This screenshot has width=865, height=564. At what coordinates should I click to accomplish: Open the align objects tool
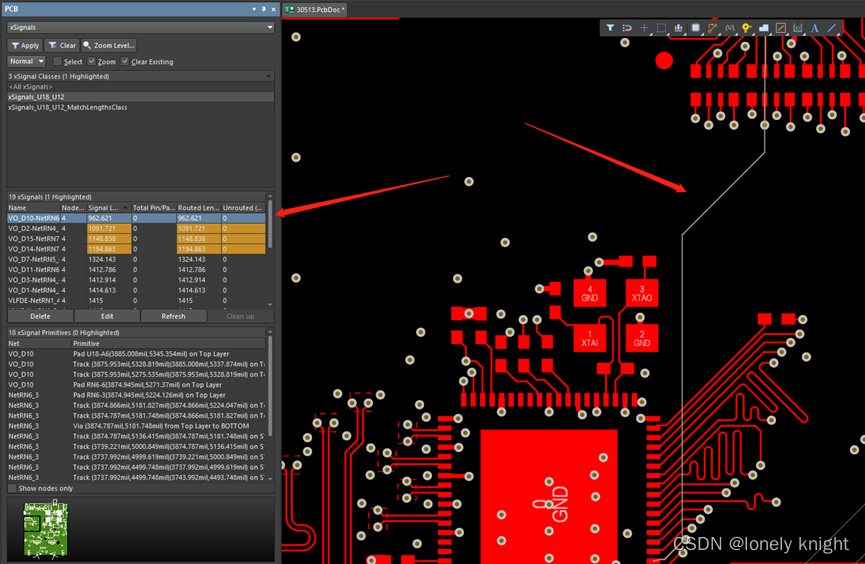tap(679, 28)
